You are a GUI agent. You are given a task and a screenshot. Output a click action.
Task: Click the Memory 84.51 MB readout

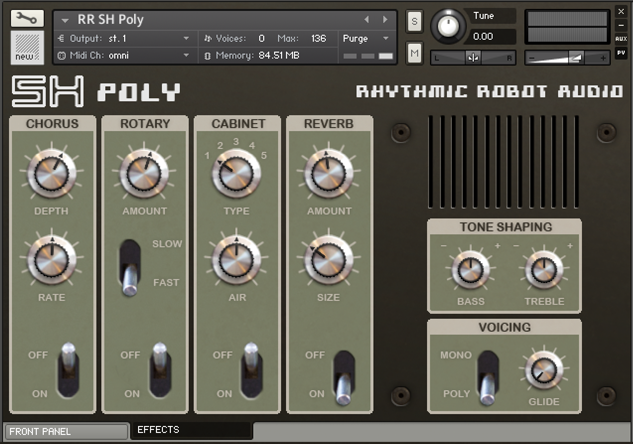click(279, 55)
